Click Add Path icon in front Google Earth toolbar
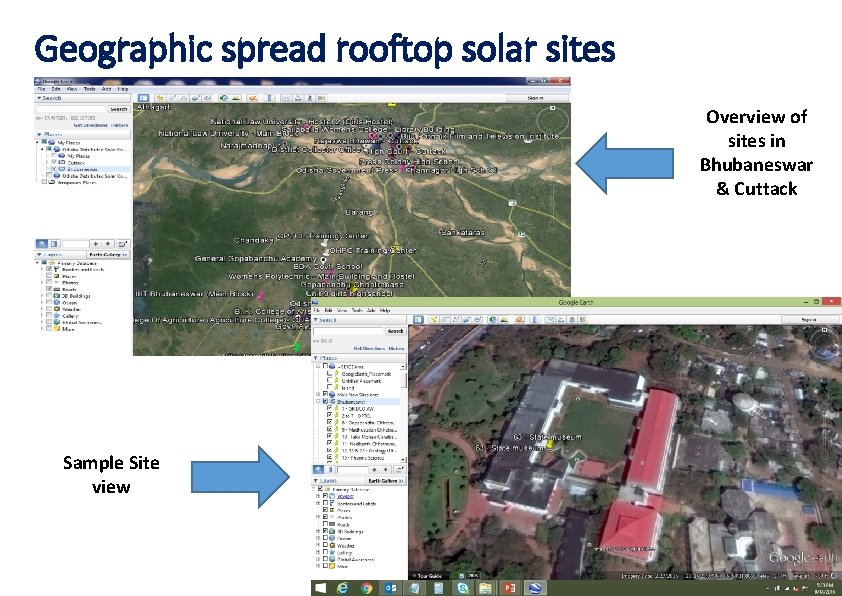 456,319
